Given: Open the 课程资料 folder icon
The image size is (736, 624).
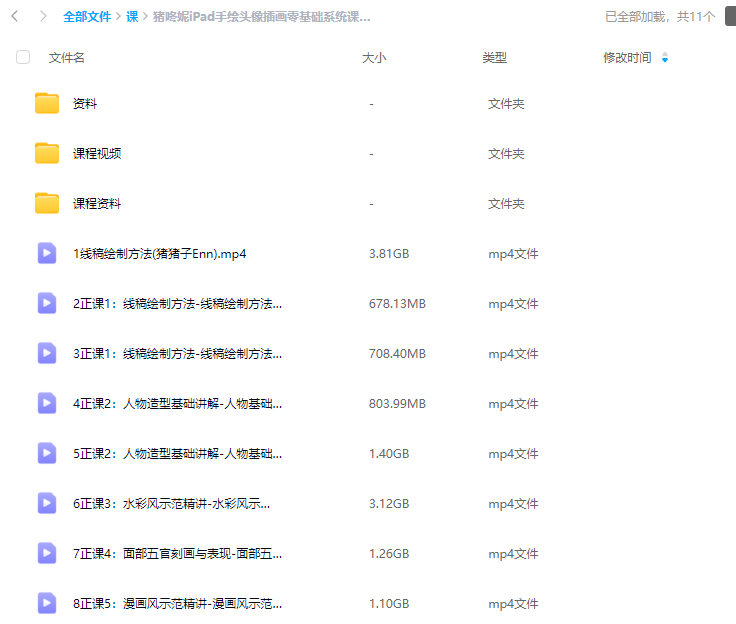Looking at the screenshot, I should pyautogui.click(x=47, y=203).
